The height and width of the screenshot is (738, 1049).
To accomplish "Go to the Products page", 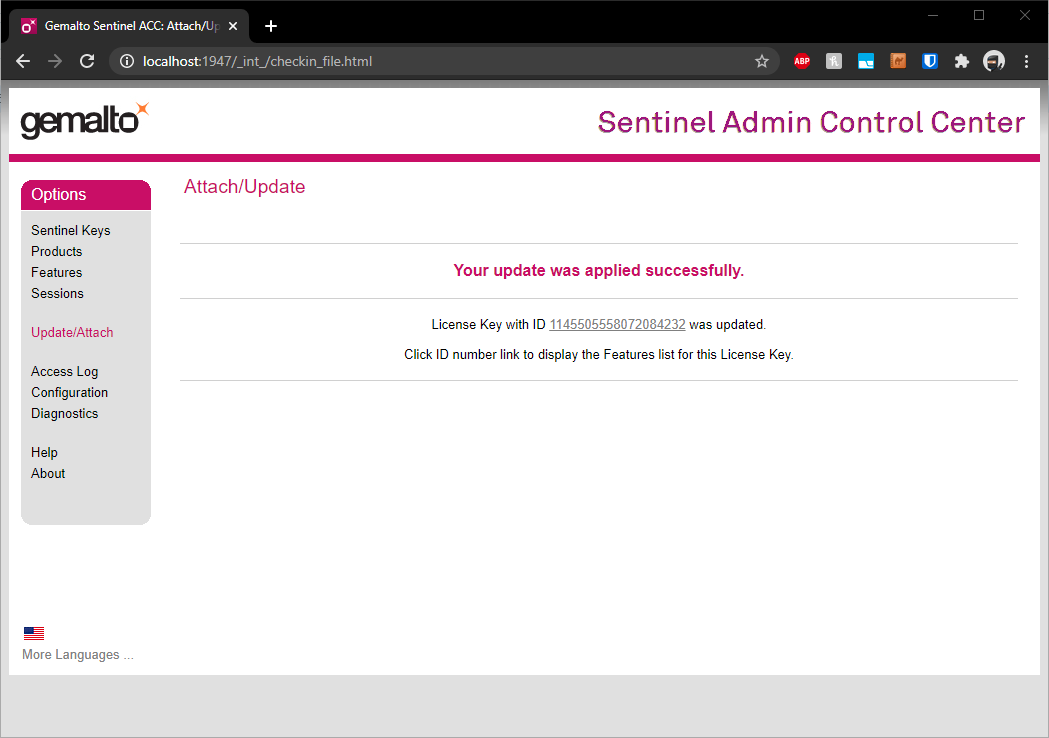I will (x=56, y=251).
